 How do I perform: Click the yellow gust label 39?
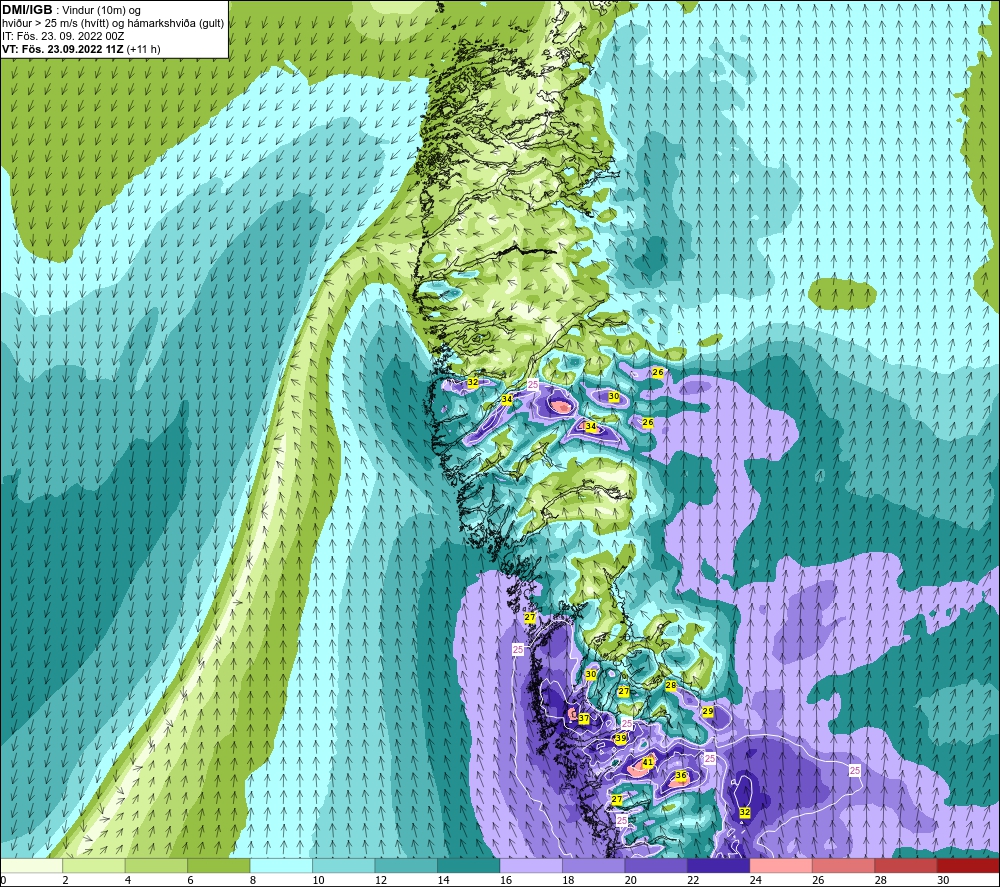621,738
